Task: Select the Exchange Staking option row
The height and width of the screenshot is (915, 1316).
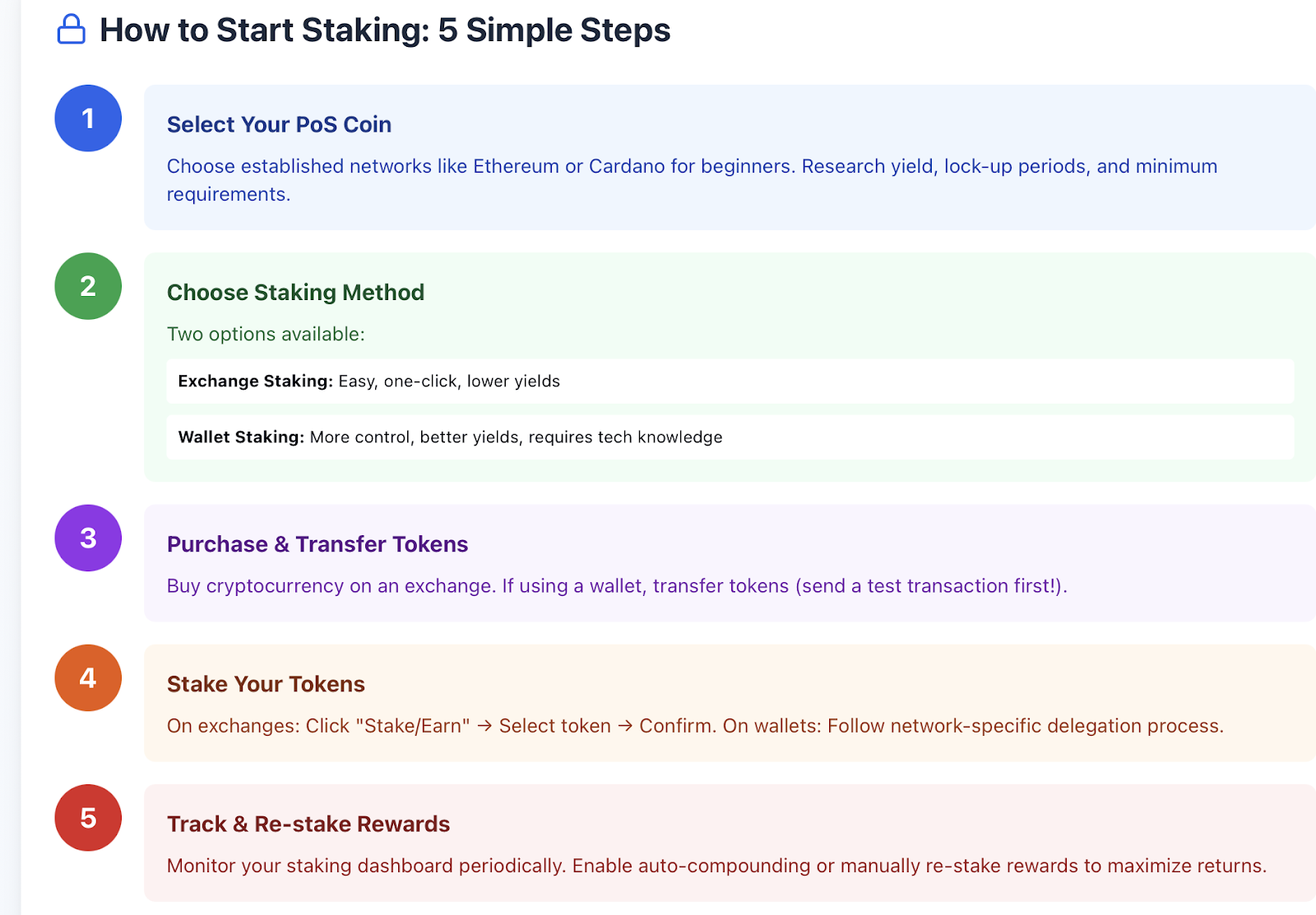Action: pyautogui.click(x=730, y=381)
